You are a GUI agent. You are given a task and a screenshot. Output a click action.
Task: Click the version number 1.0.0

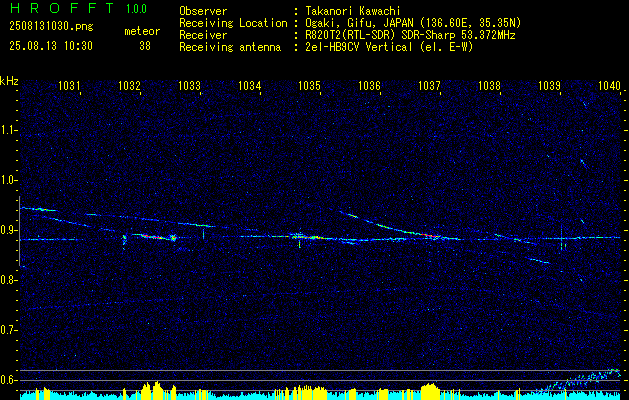136,9
